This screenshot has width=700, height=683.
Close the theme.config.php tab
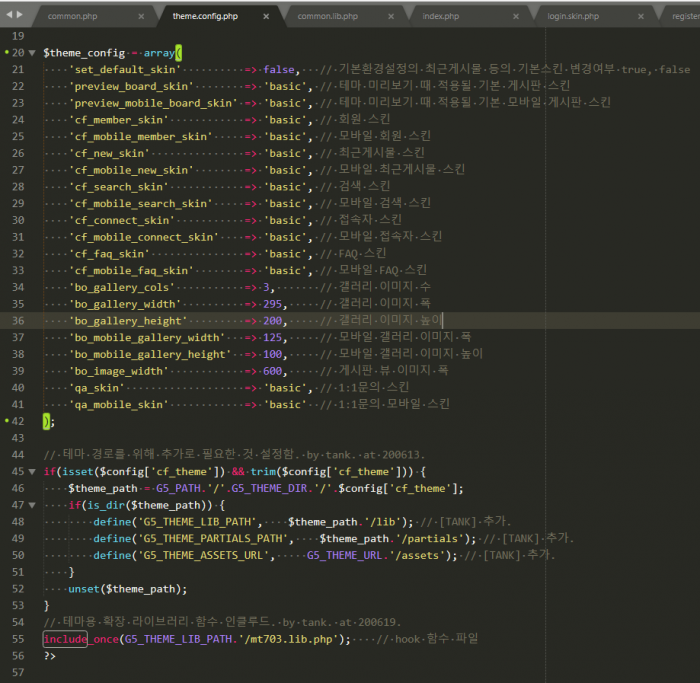(266, 17)
